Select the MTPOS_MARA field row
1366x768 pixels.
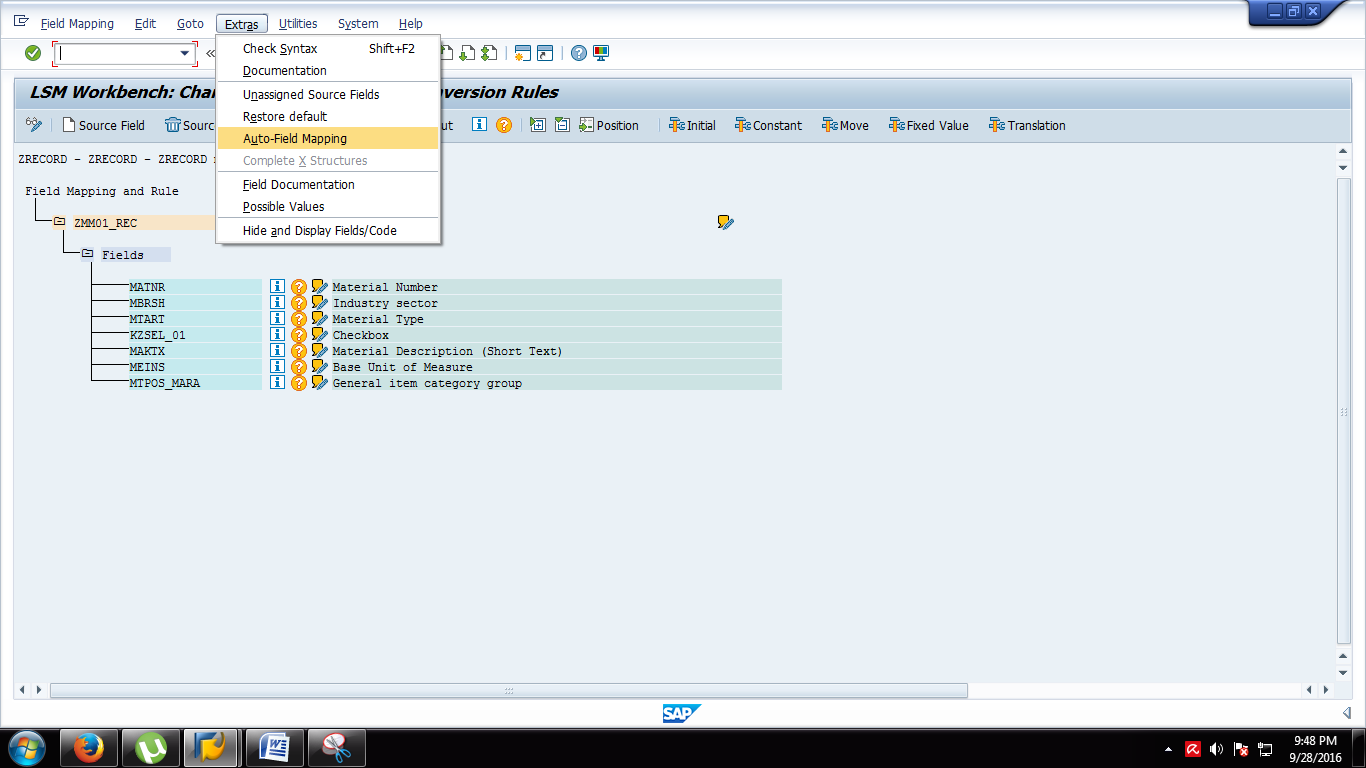(x=195, y=383)
